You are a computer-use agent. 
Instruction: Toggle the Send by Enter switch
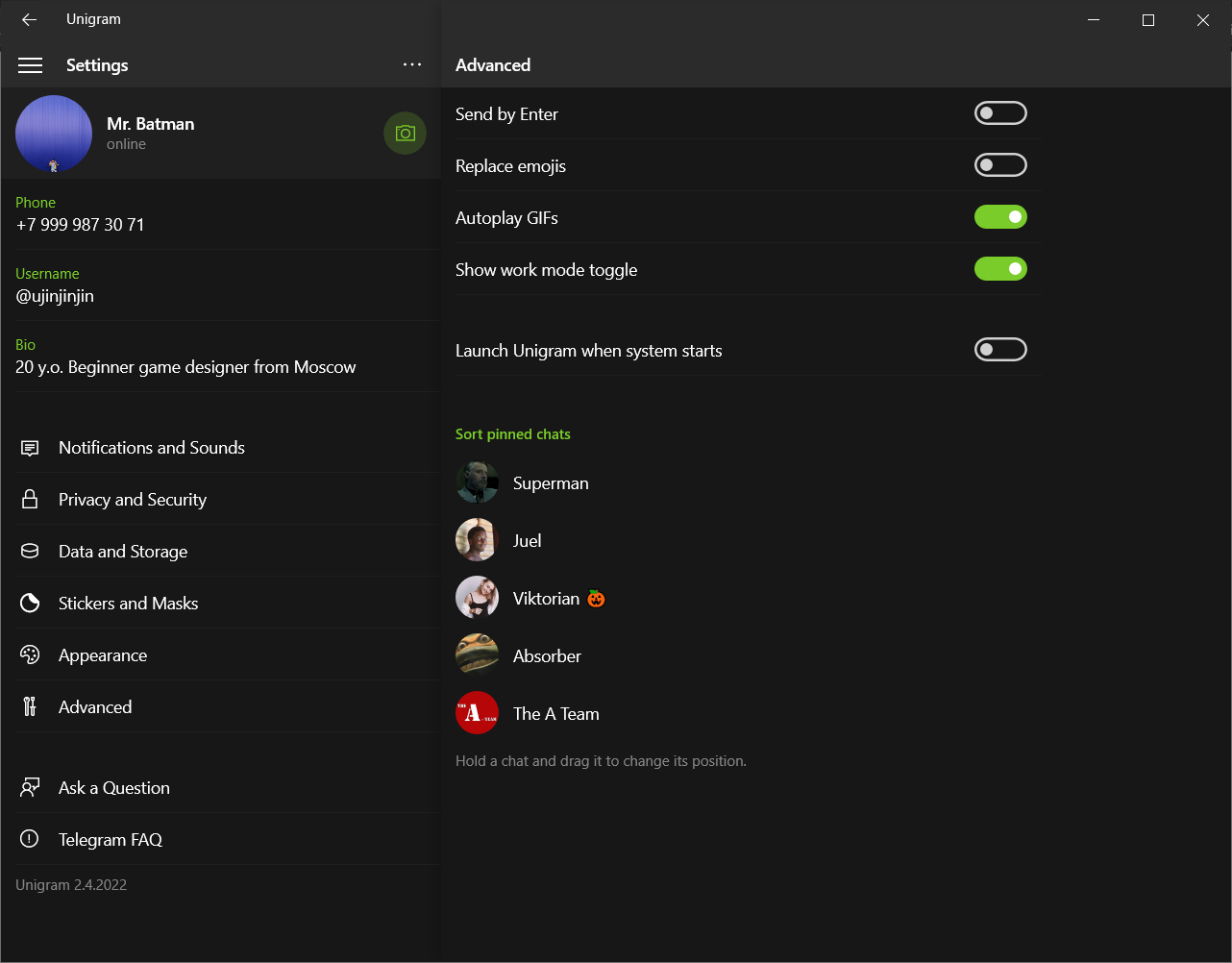tap(1000, 113)
